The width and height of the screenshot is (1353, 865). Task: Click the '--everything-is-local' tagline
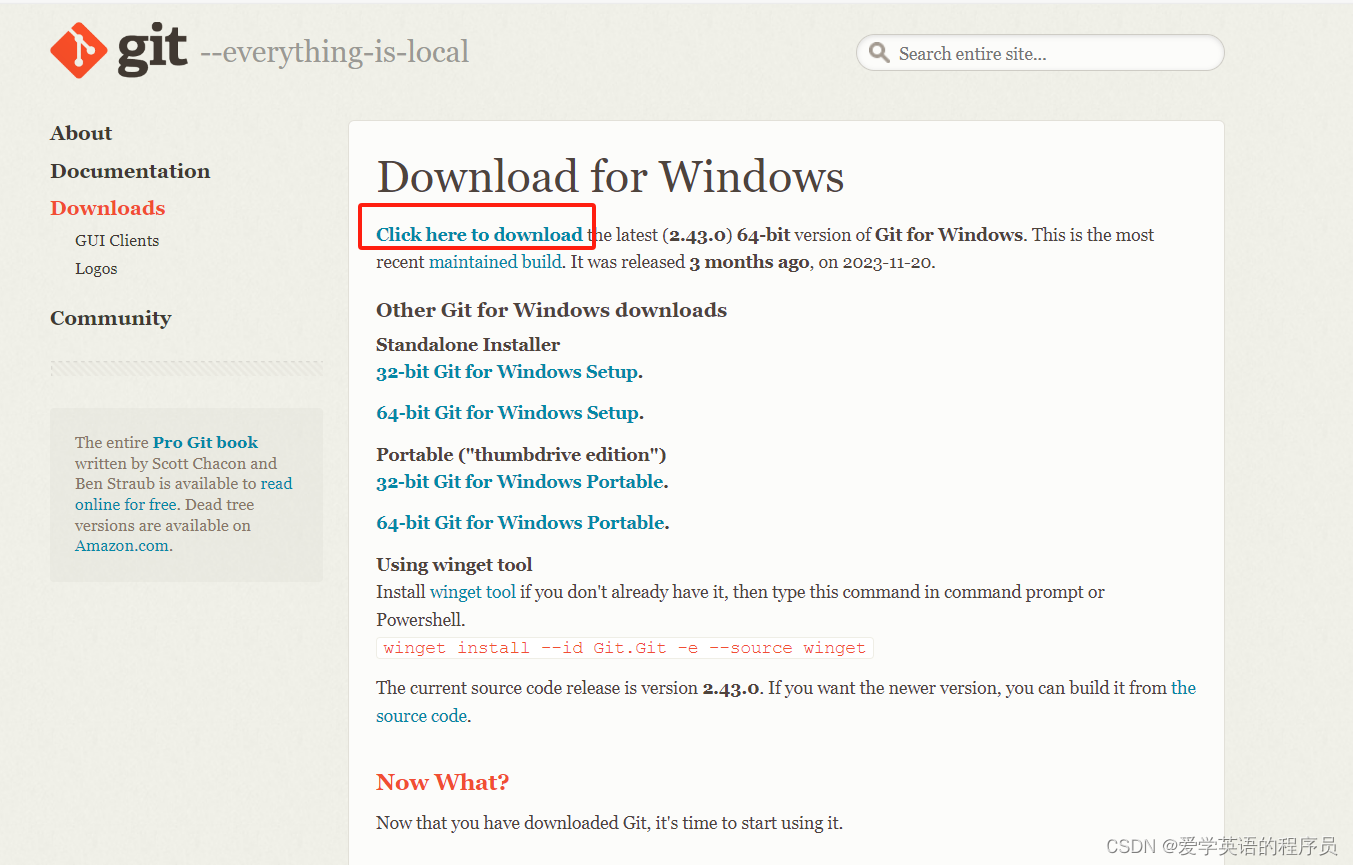335,52
